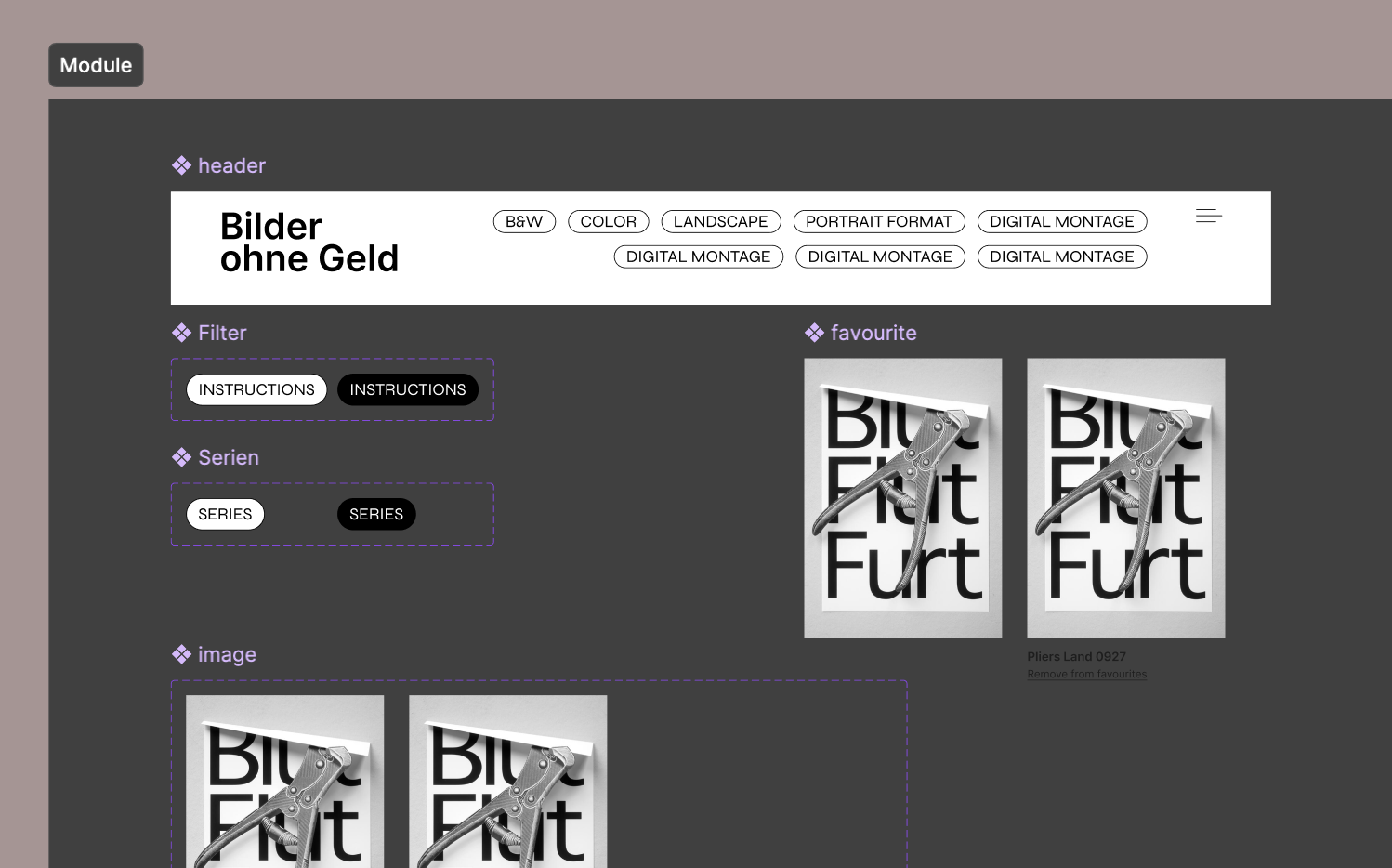
Task: Open the favourite thumbnail captioned Pliers Land 0927
Action: tap(1126, 498)
